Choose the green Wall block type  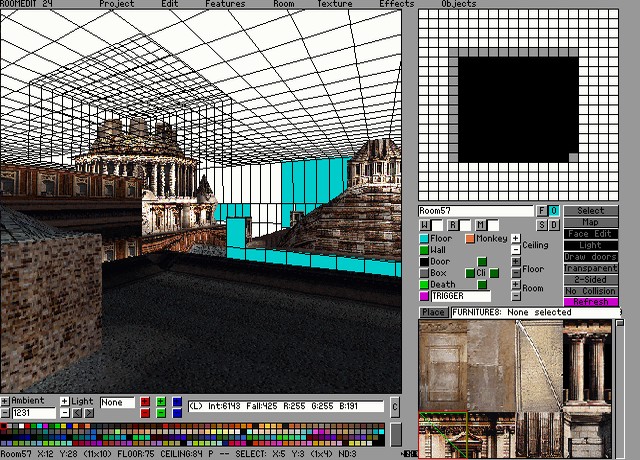coord(424,250)
